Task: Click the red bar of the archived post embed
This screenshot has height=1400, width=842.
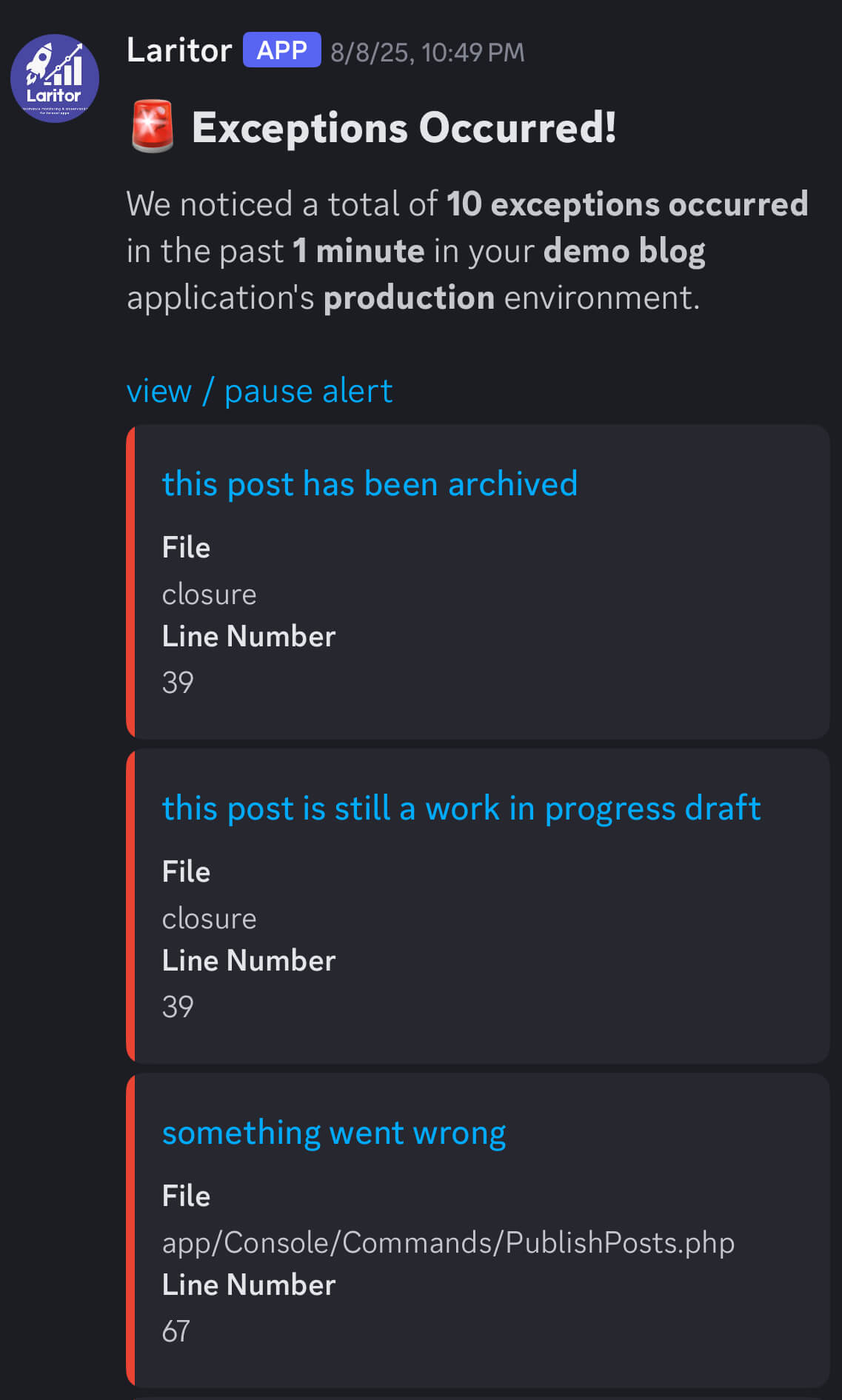Action: pos(131,581)
